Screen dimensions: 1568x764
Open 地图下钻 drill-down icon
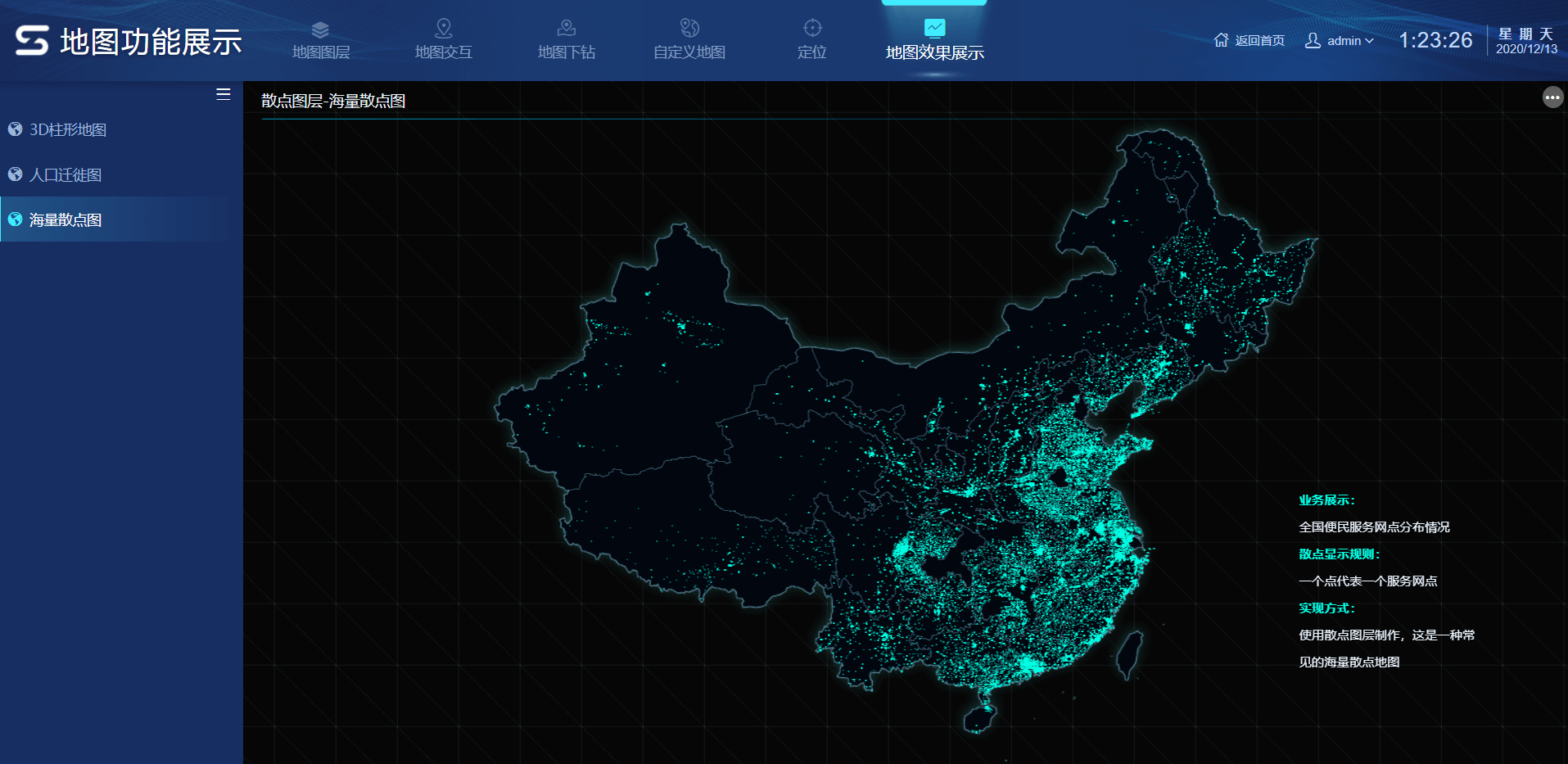pos(566,27)
